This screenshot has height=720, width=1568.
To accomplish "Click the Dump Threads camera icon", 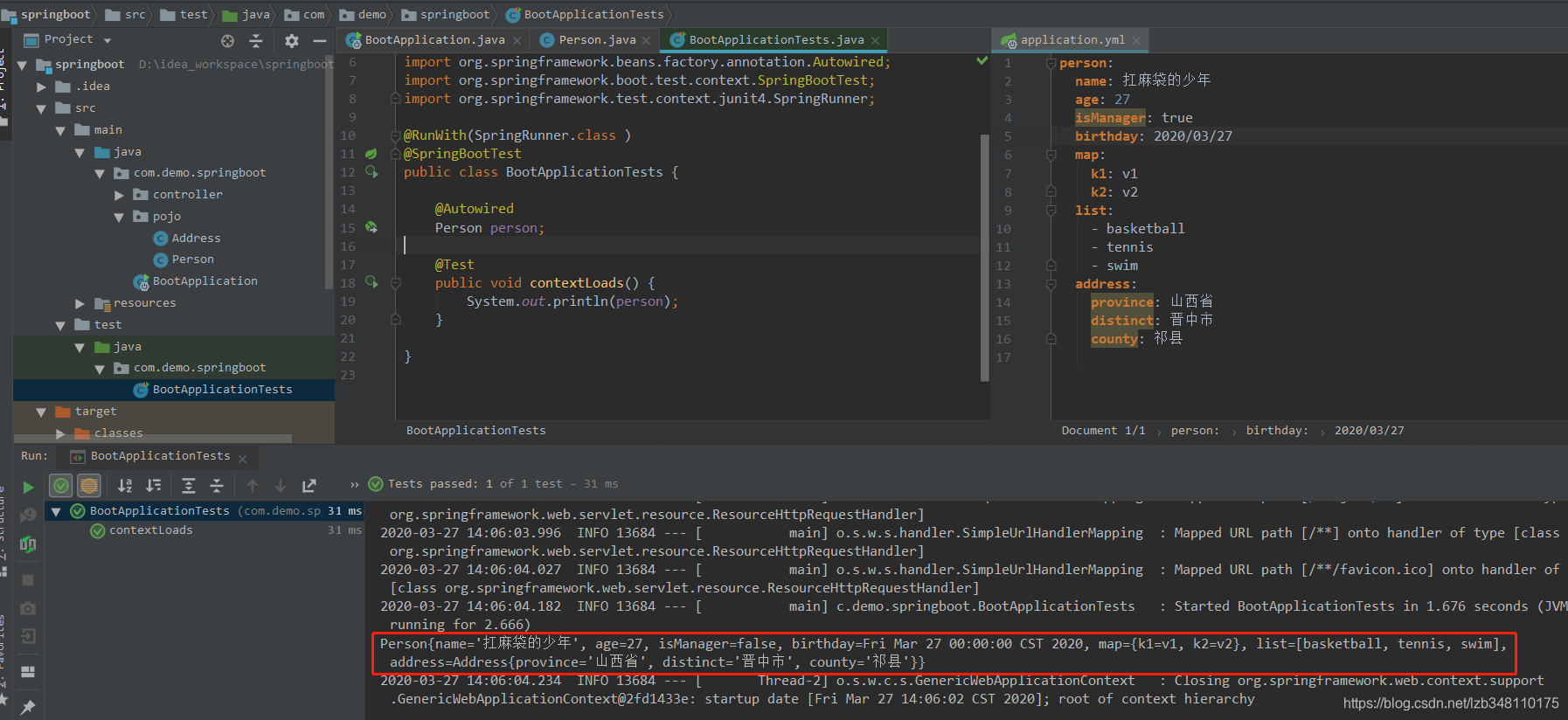I will tap(28, 607).
